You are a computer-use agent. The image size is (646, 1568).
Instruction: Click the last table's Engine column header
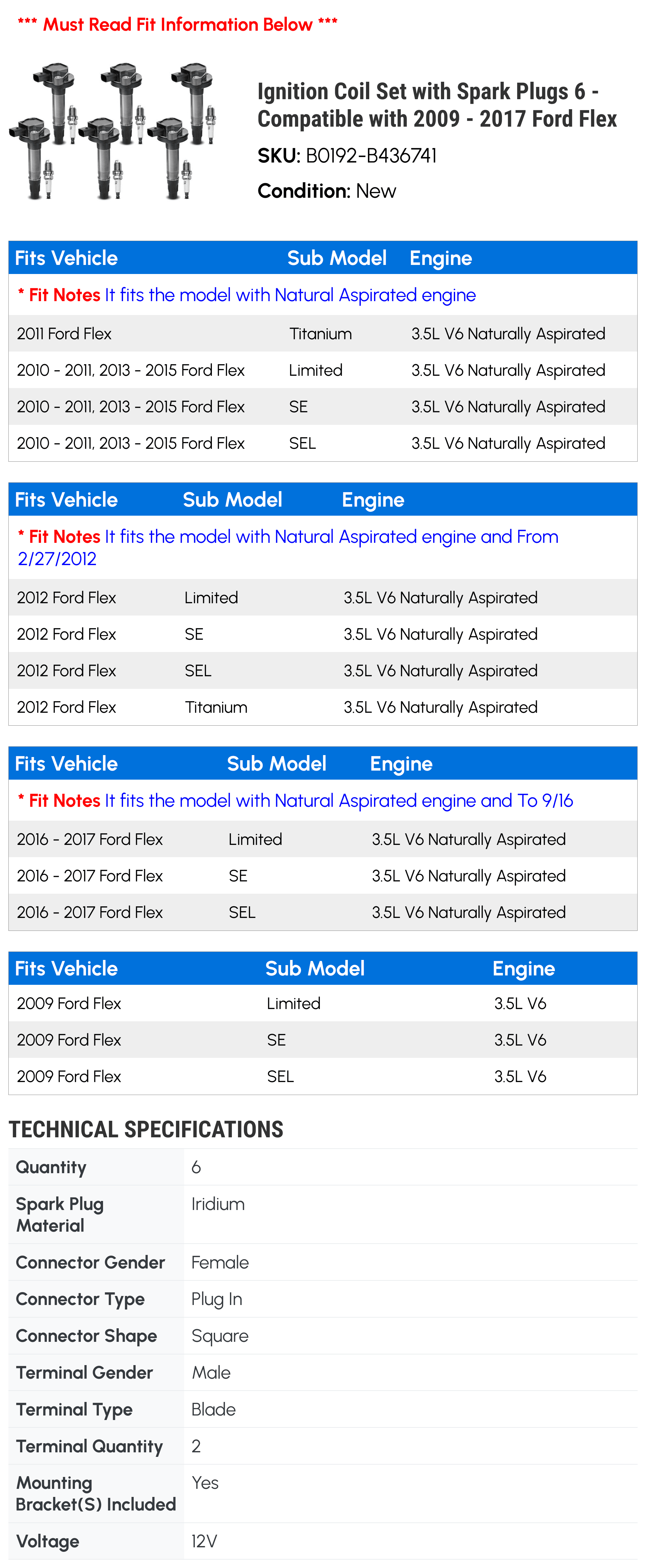tap(523, 968)
